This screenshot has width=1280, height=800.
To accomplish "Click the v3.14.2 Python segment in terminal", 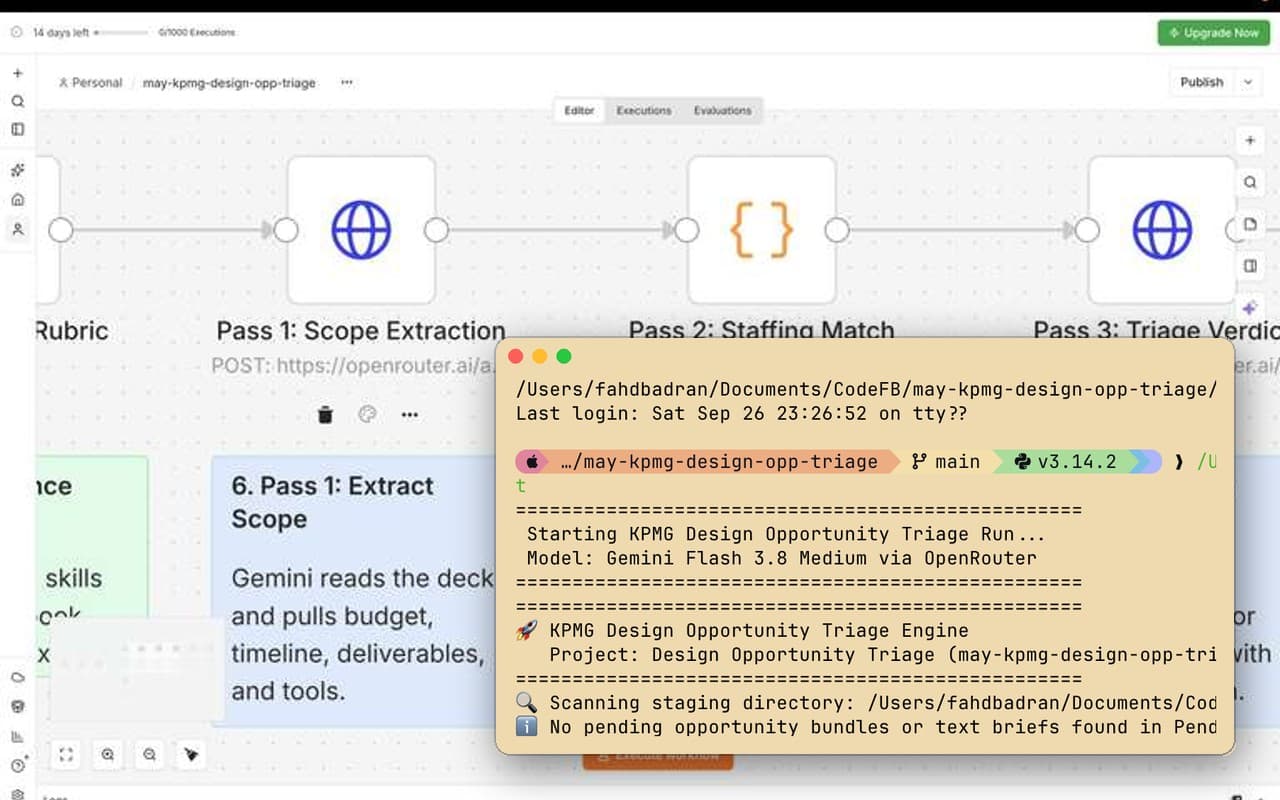I will (1066, 461).
